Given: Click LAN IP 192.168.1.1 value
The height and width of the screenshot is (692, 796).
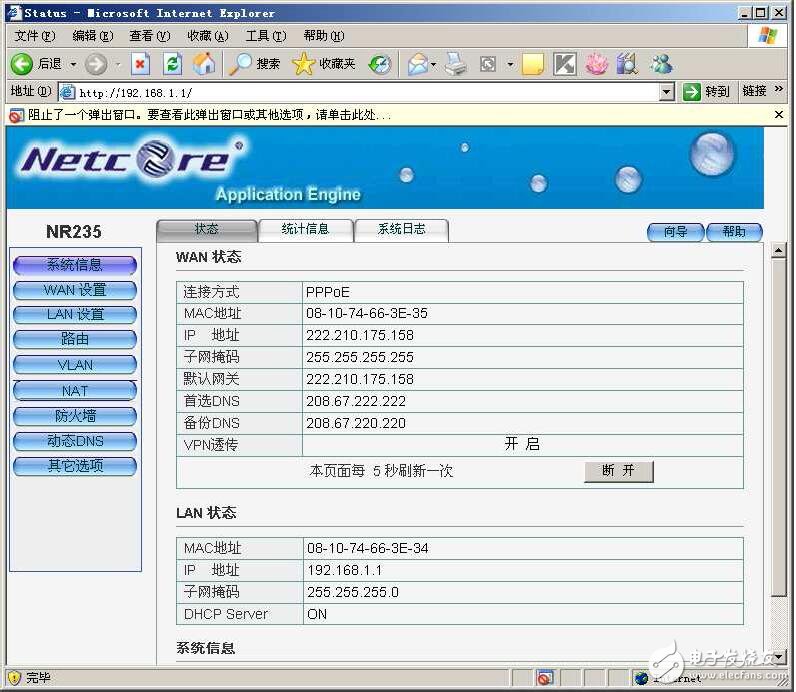Looking at the screenshot, I should tap(344, 571).
